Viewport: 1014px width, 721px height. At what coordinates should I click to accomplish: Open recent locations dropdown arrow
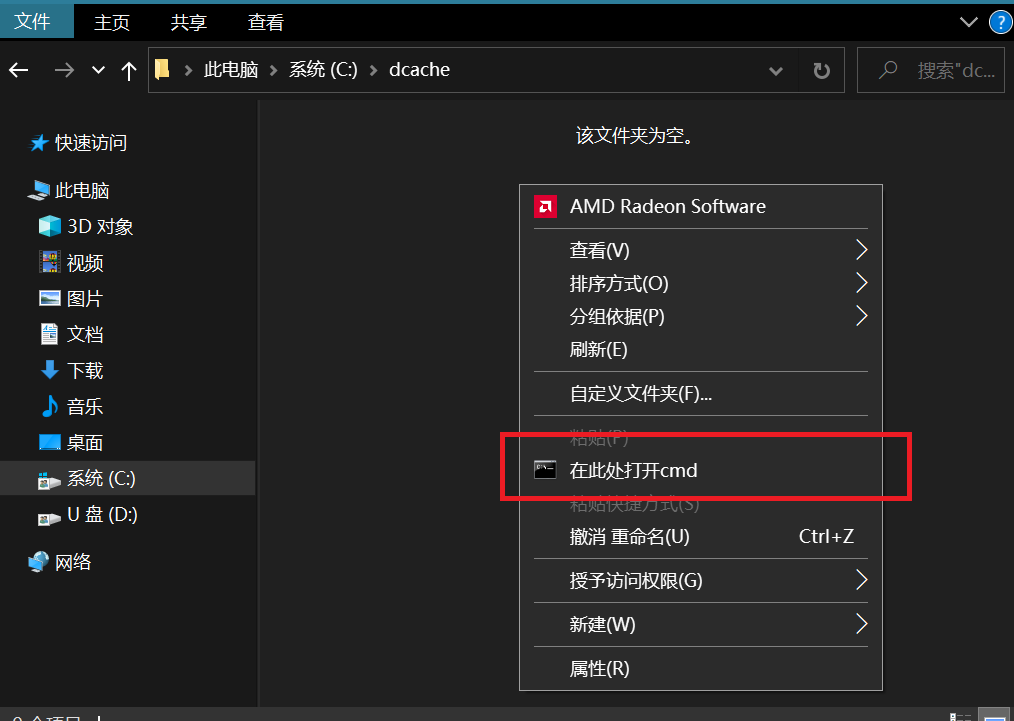(x=98, y=70)
